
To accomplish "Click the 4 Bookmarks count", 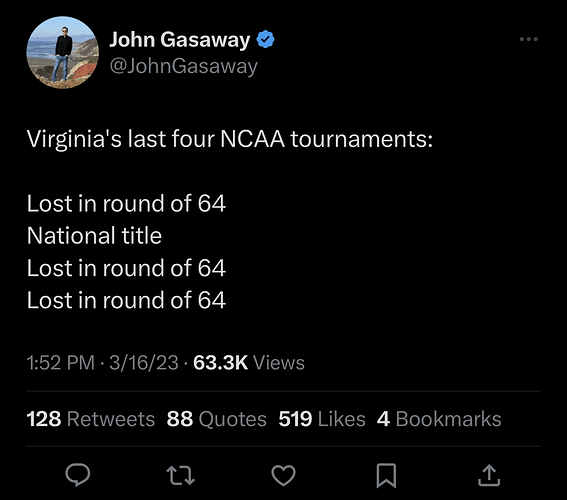I will point(439,419).
